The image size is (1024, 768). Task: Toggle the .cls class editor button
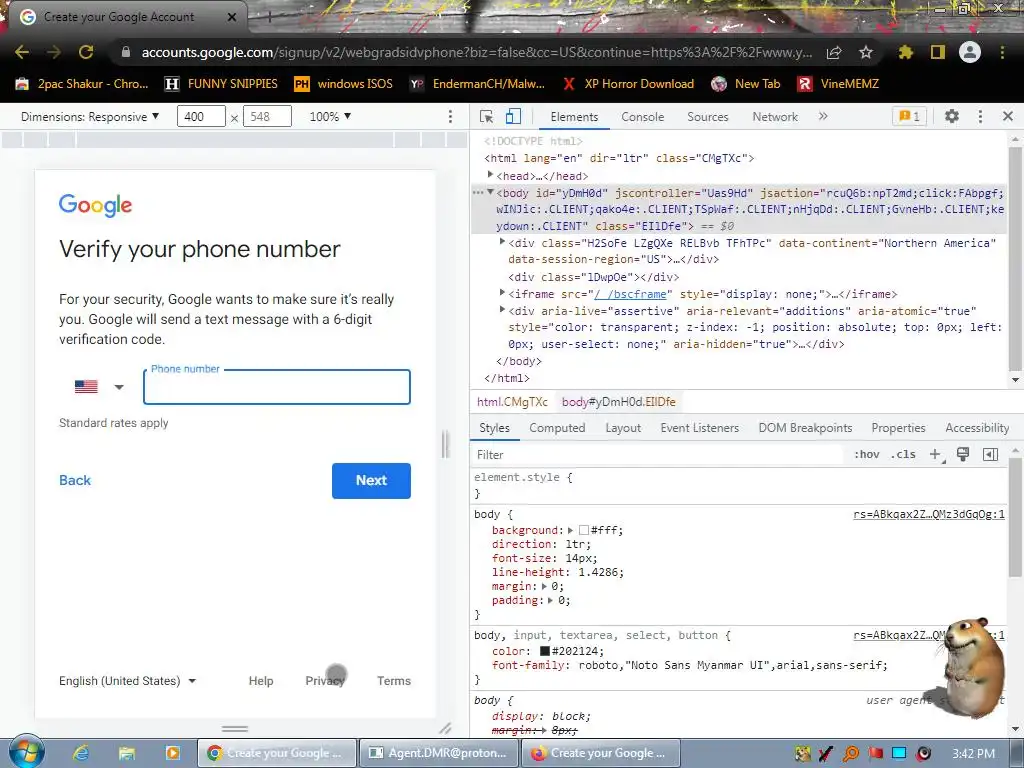(903, 455)
